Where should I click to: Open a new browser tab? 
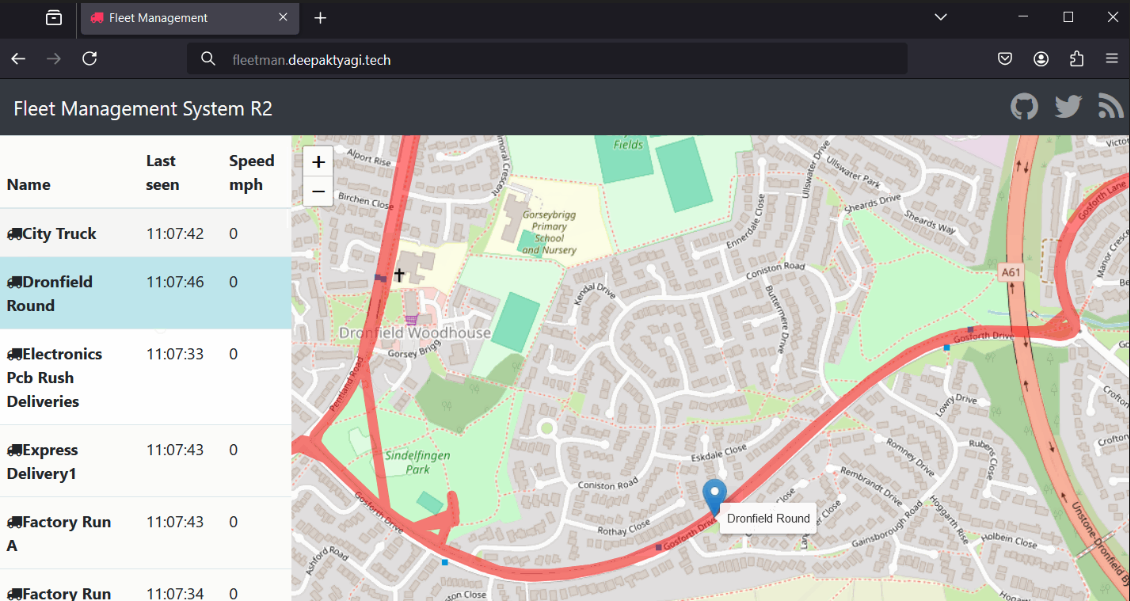[x=321, y=18]
